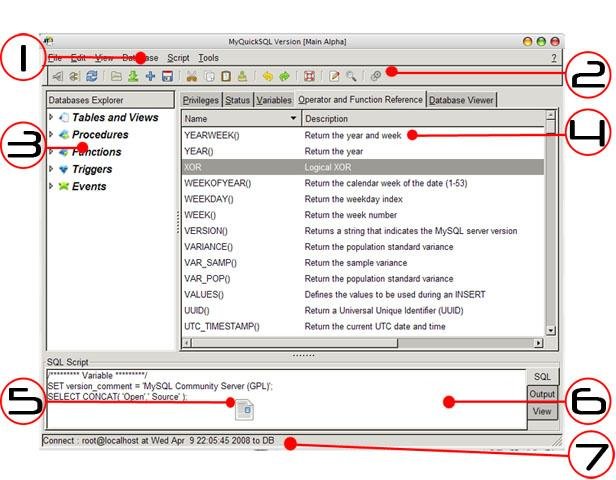The image size is (616, 480).
Task: Switch to the Variables tab
Action: (x=274, y=100)
